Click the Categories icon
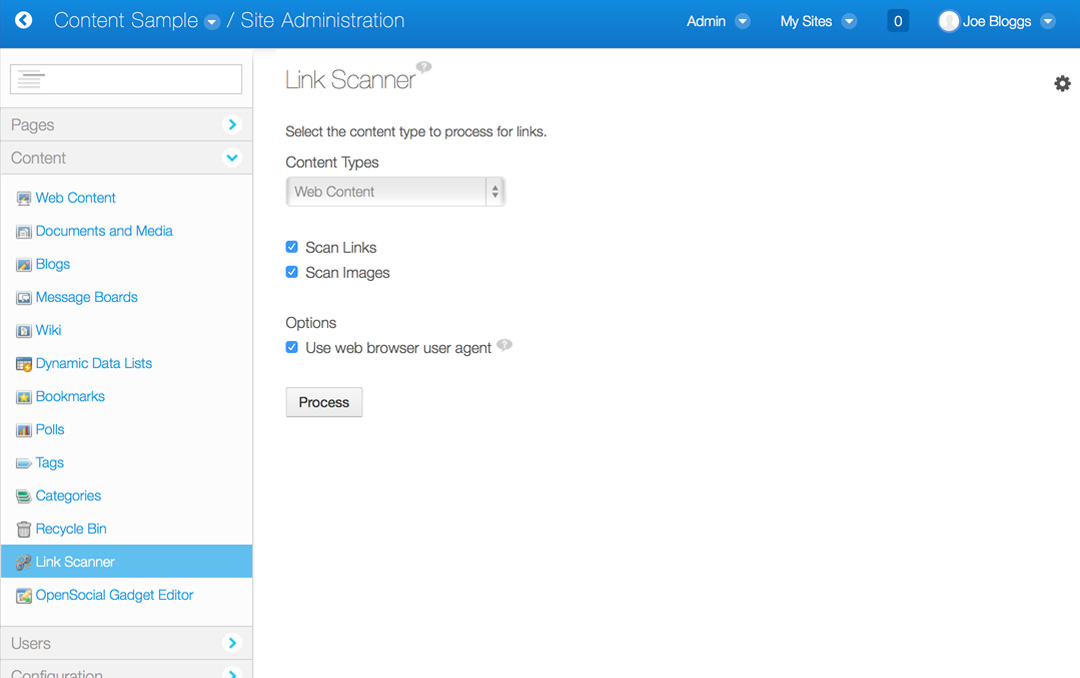The image size is (1080, 678). click(x=23, y=496)
